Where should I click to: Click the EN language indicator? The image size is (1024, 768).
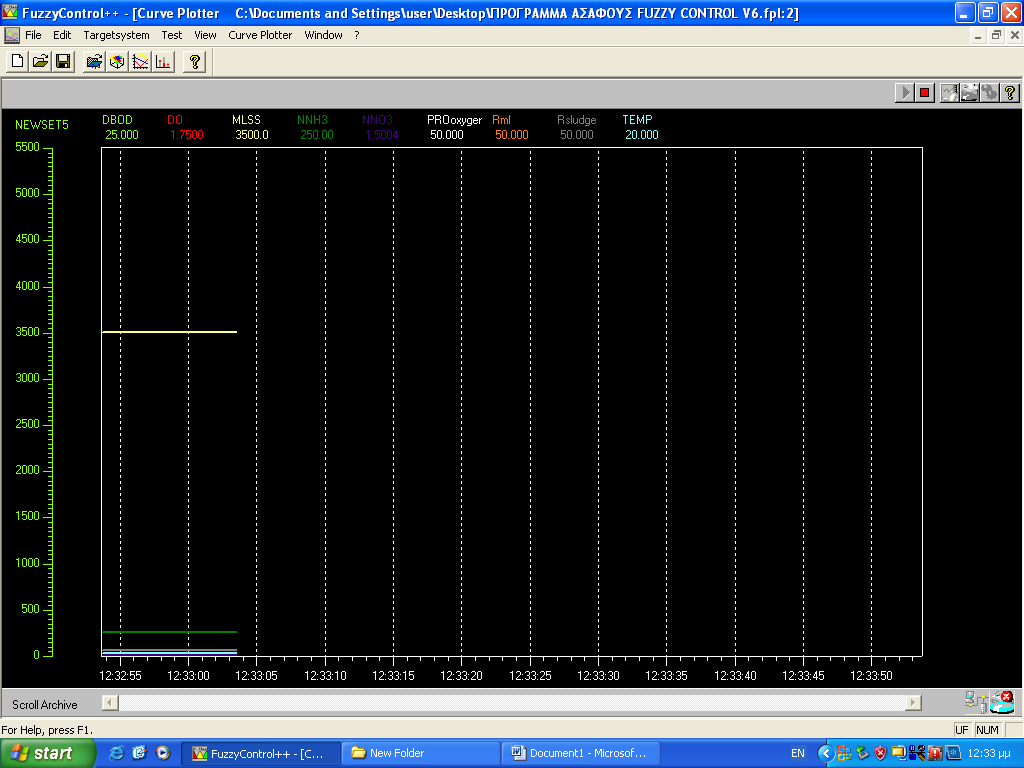coord(798,754)
